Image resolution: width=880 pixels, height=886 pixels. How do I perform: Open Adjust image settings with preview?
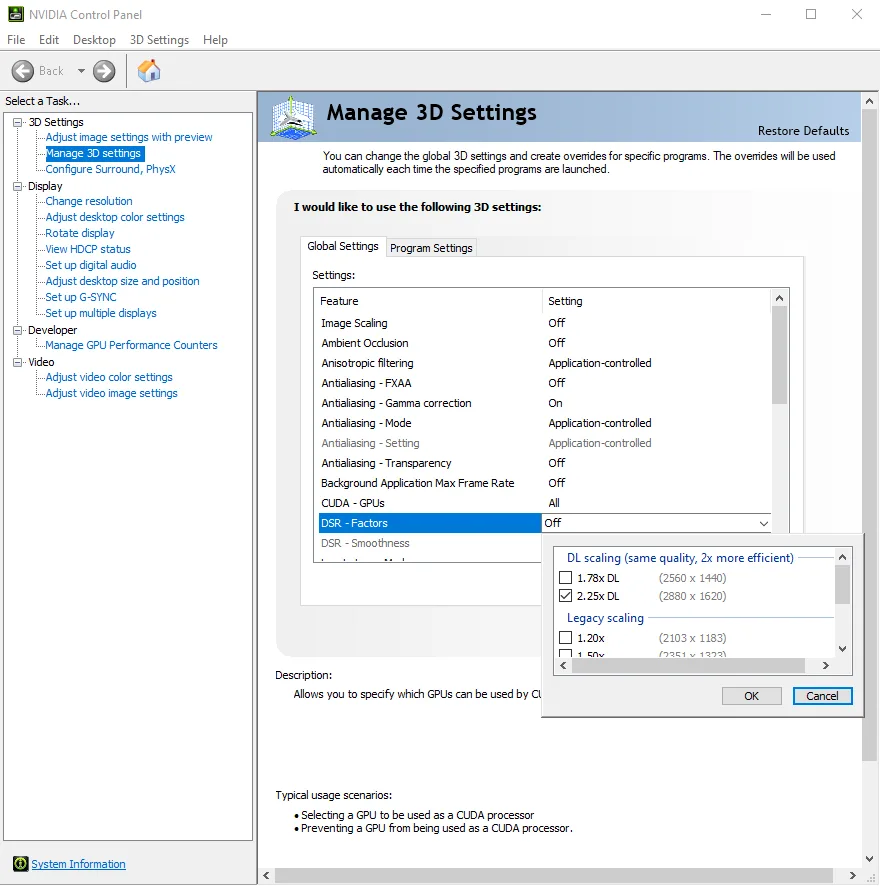129,137
